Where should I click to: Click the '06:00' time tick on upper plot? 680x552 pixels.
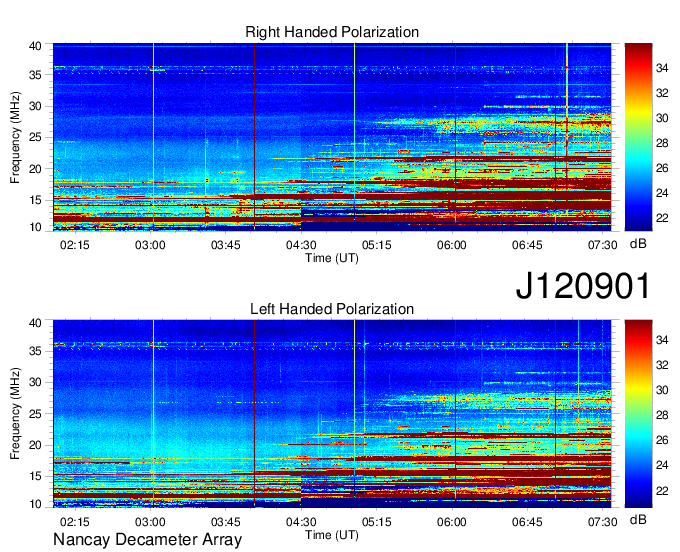452,245
